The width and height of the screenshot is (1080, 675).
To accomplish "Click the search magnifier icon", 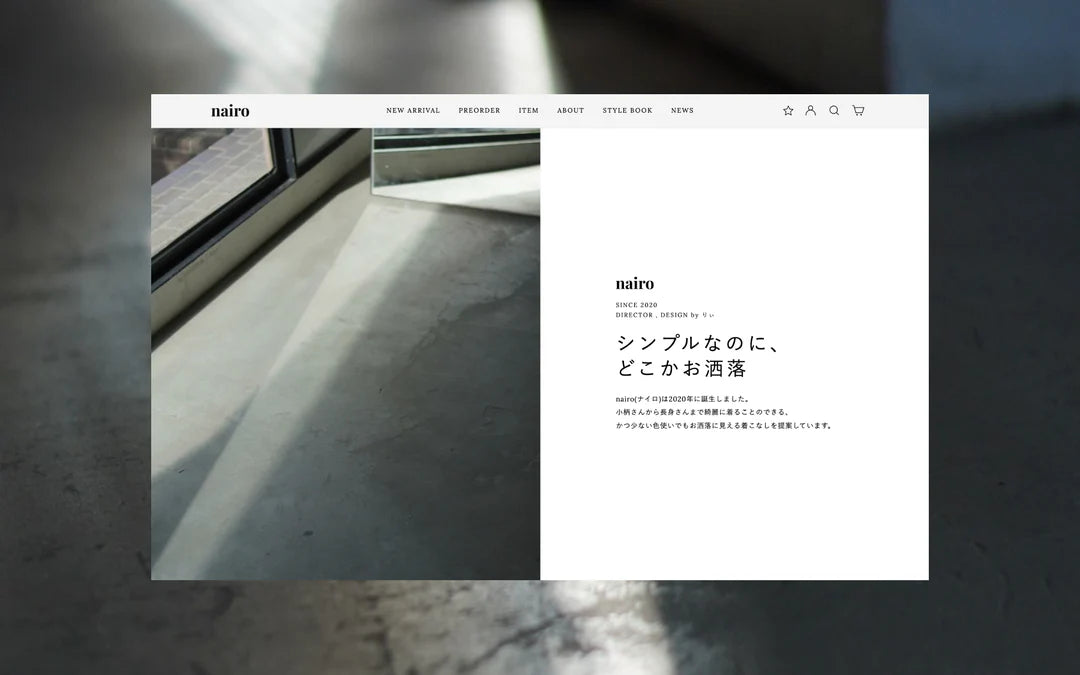I will click(834, 111).
